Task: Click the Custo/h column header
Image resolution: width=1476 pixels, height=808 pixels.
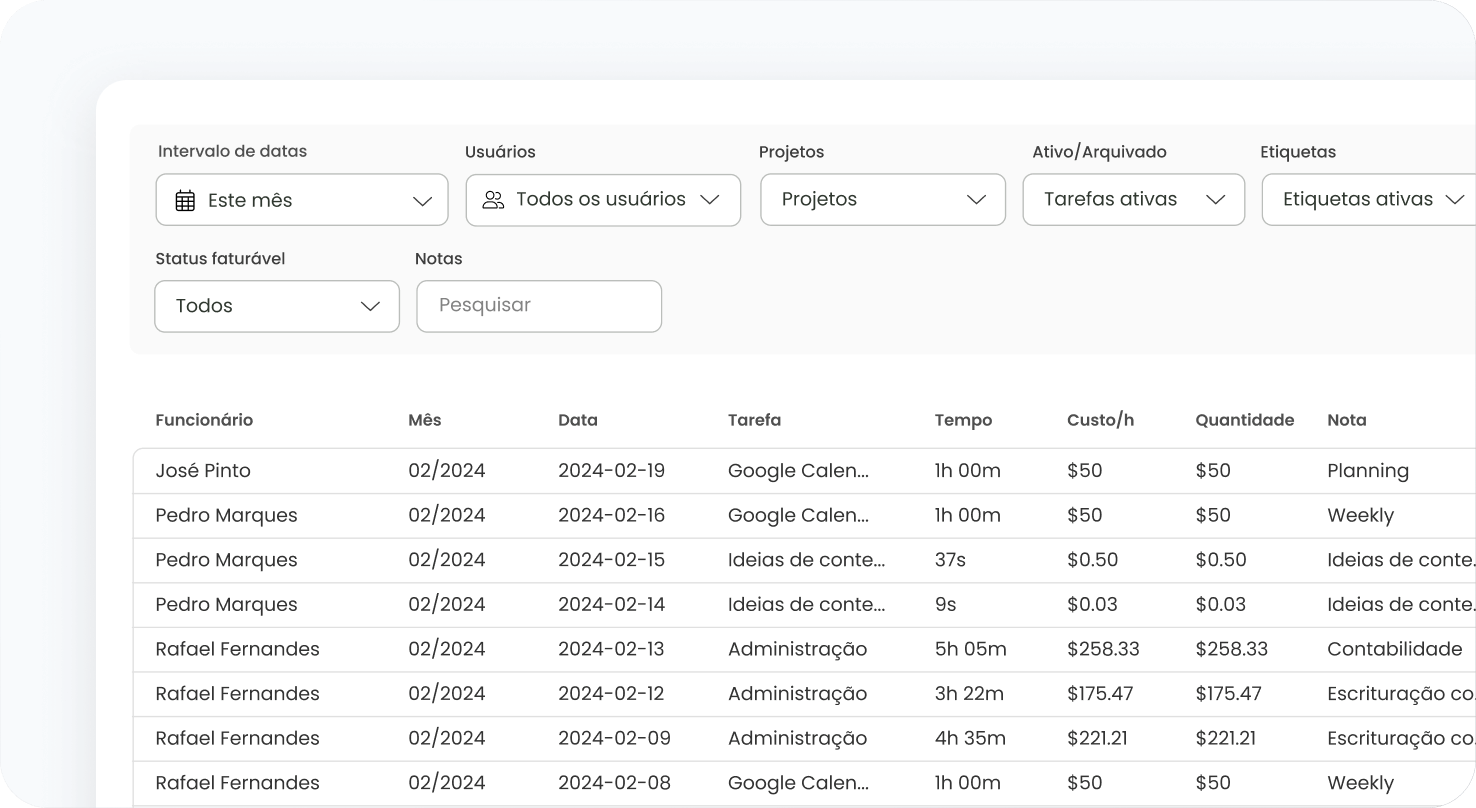Action: click(1100, 420)
